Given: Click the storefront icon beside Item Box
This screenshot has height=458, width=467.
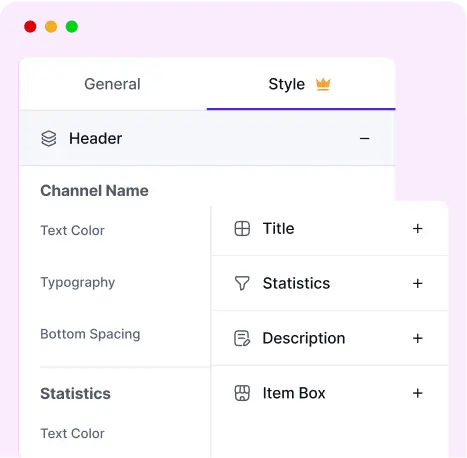Looking at the screenshot, I should (x=242, y=393).
